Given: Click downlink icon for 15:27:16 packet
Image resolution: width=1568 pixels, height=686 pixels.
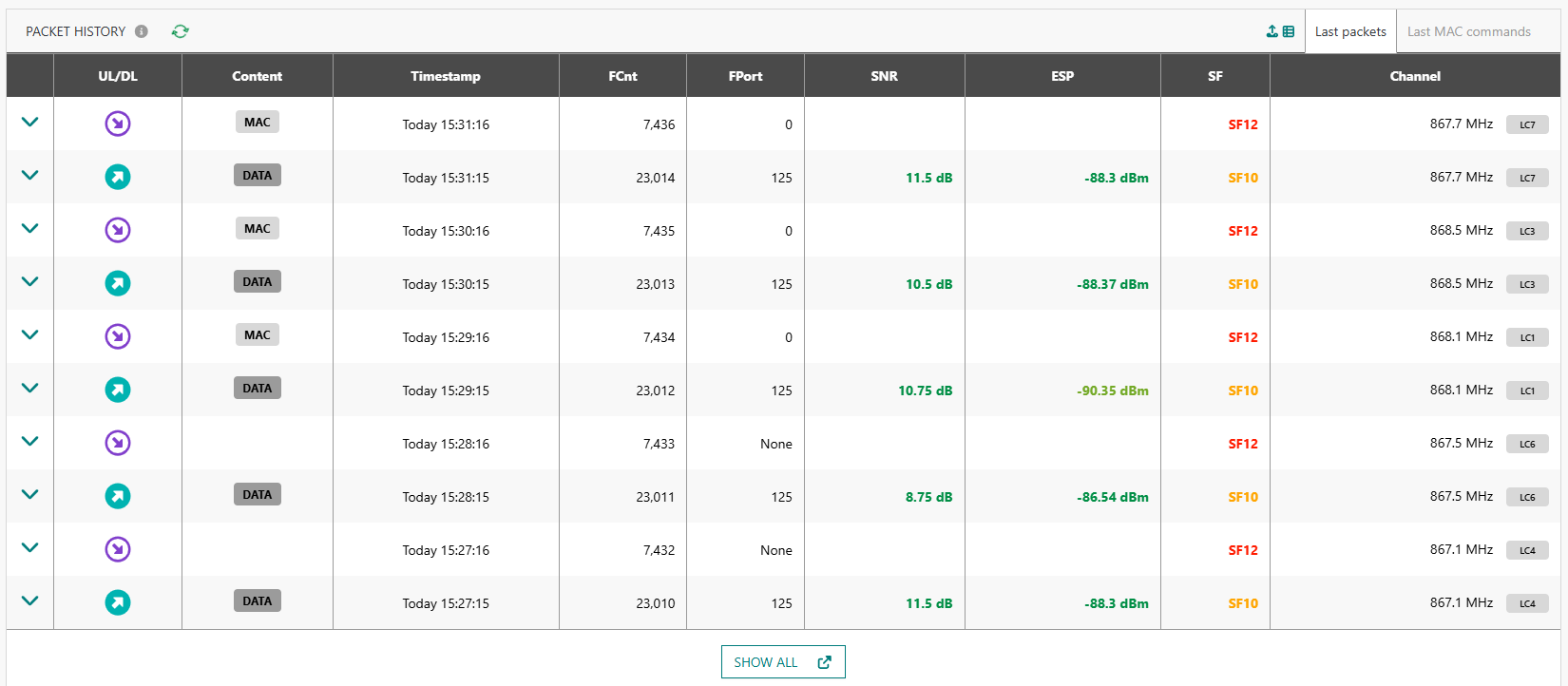Looking at the screenshot, I should tap(118, 549).
